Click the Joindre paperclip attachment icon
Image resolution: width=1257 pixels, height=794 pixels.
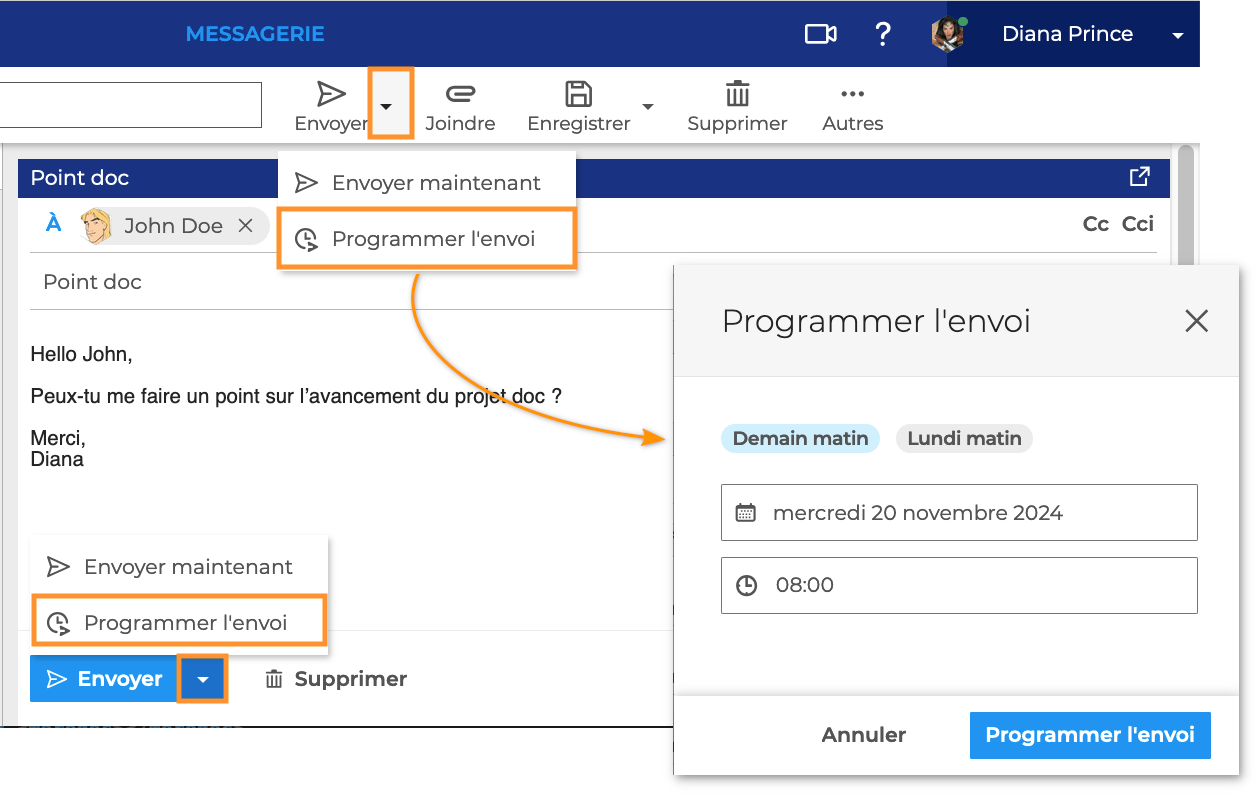click(460, 94)
